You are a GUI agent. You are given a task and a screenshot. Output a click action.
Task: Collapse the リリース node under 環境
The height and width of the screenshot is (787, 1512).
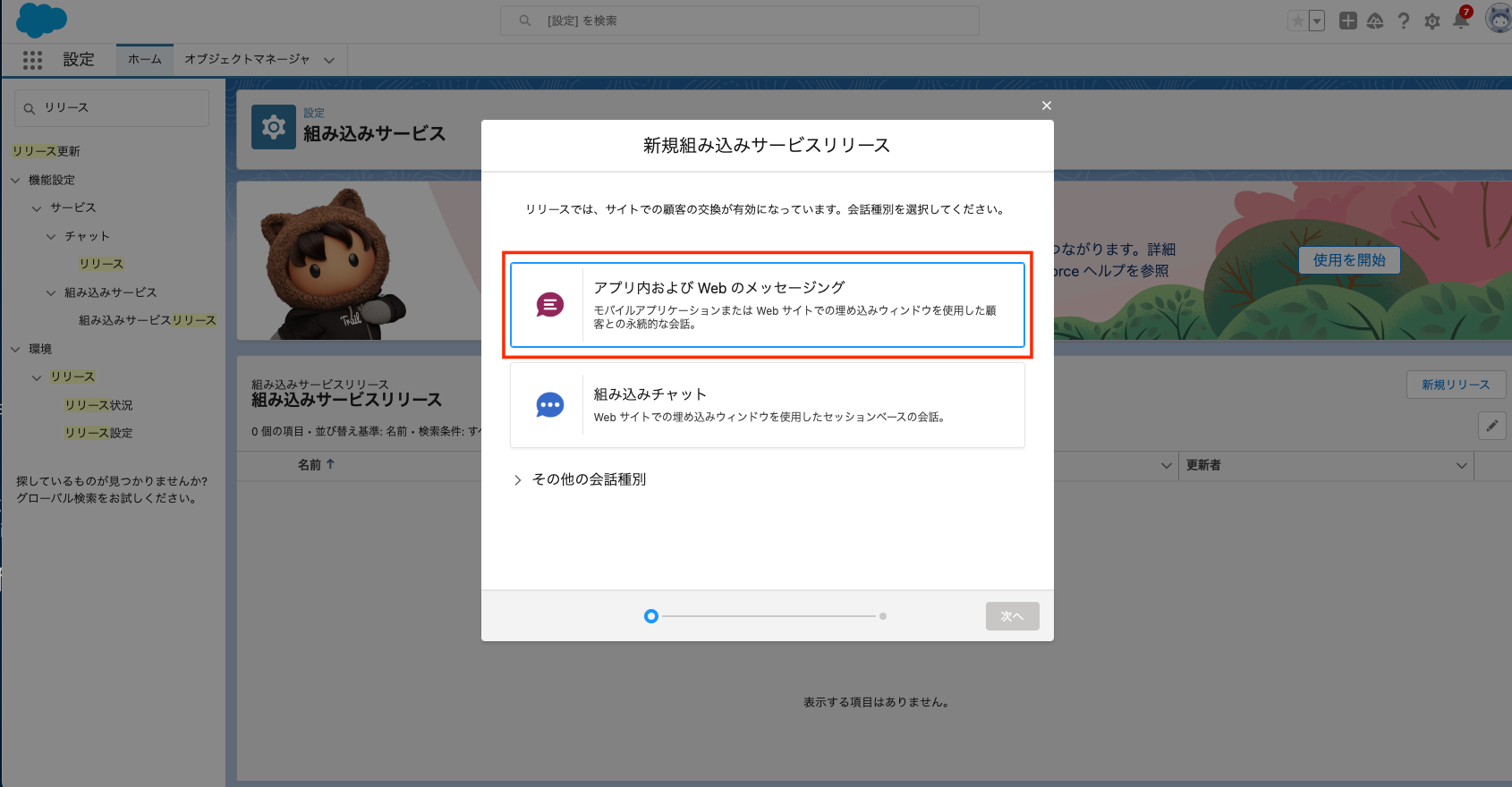37,377
